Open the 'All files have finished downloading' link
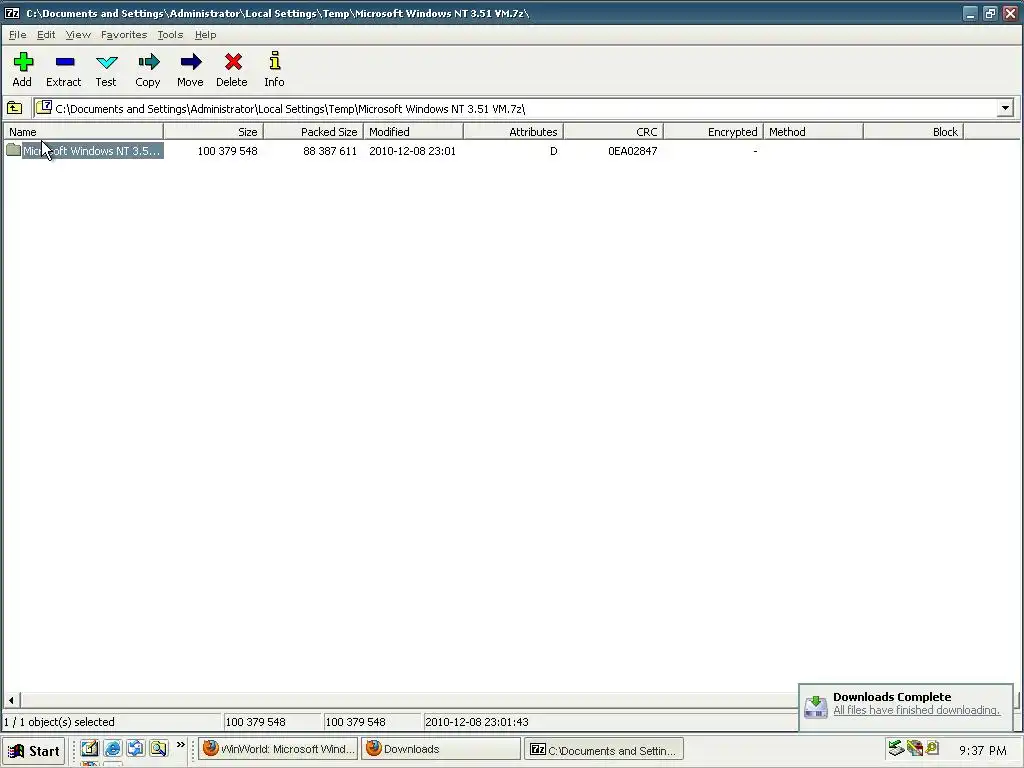This screenshot has height=768, width=1024. 916,711
